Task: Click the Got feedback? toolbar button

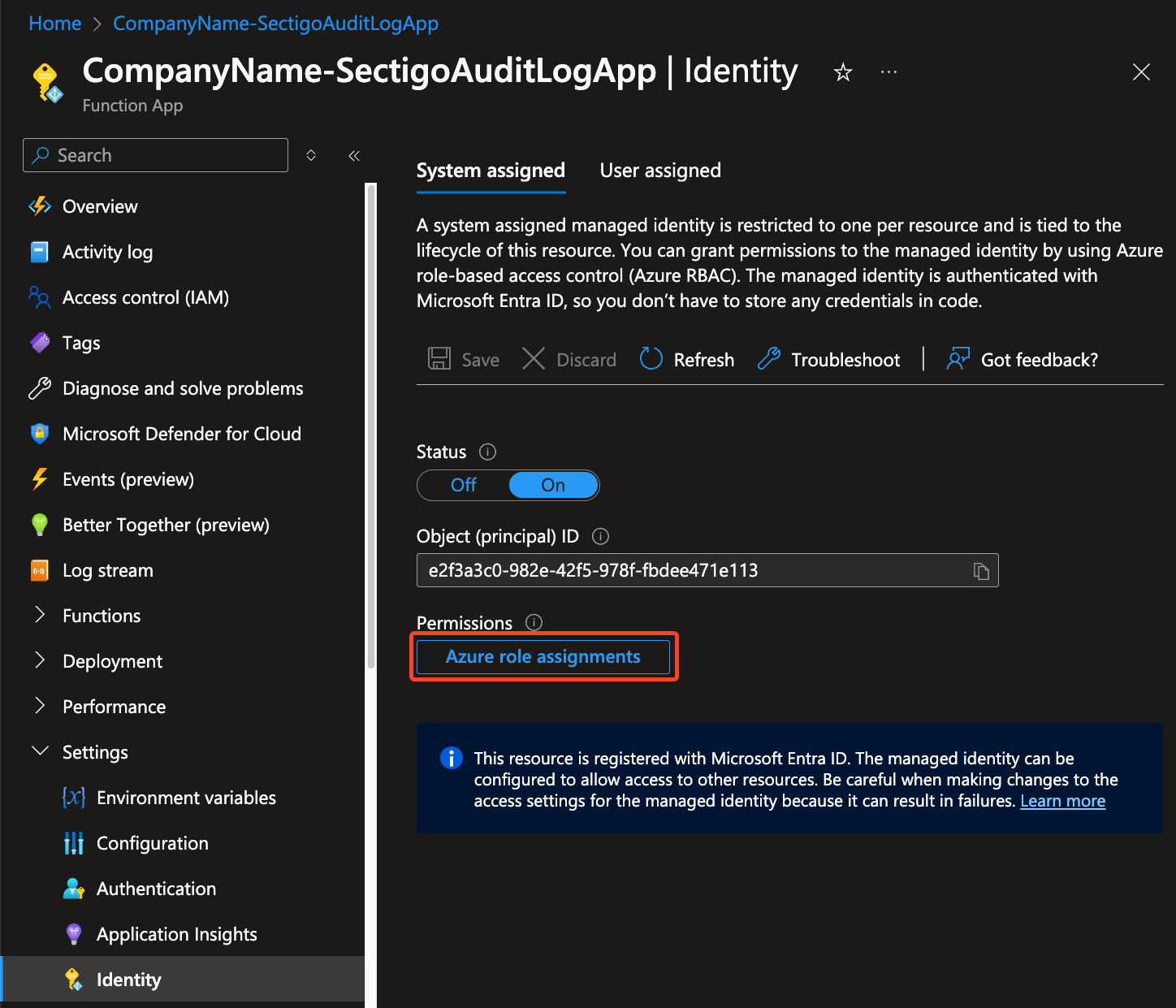Action: pos(1022,359)
